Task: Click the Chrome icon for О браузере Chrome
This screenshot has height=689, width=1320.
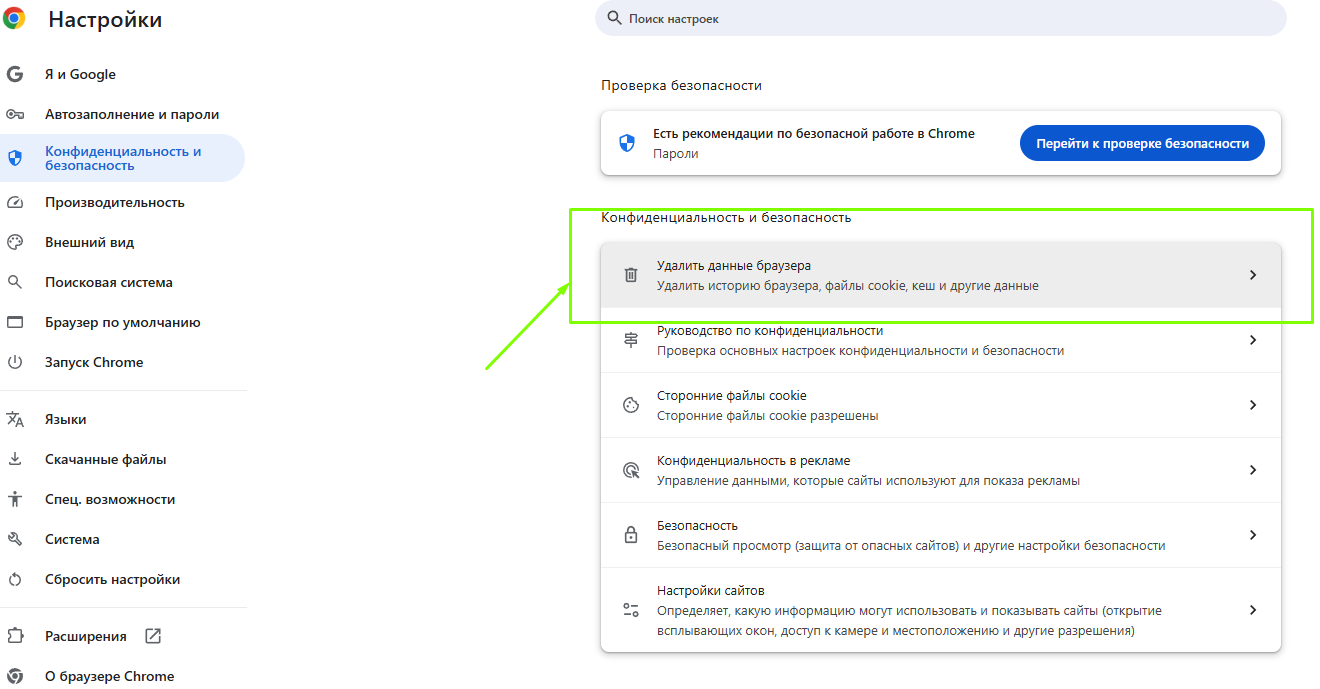Action: click(x=14, y=676)
